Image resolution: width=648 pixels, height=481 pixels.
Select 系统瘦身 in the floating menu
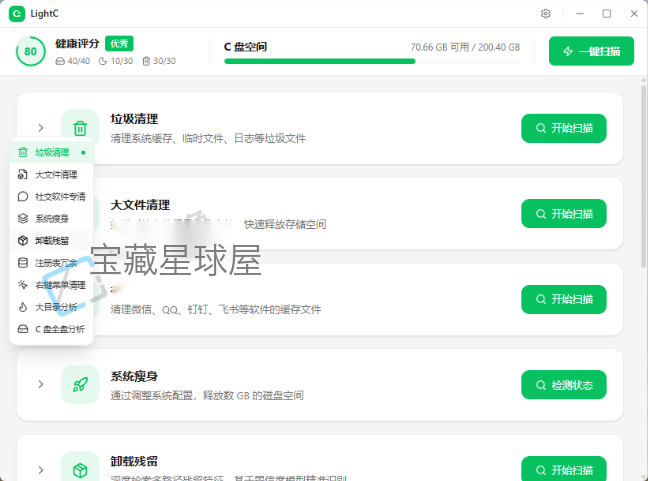(51, 219)
